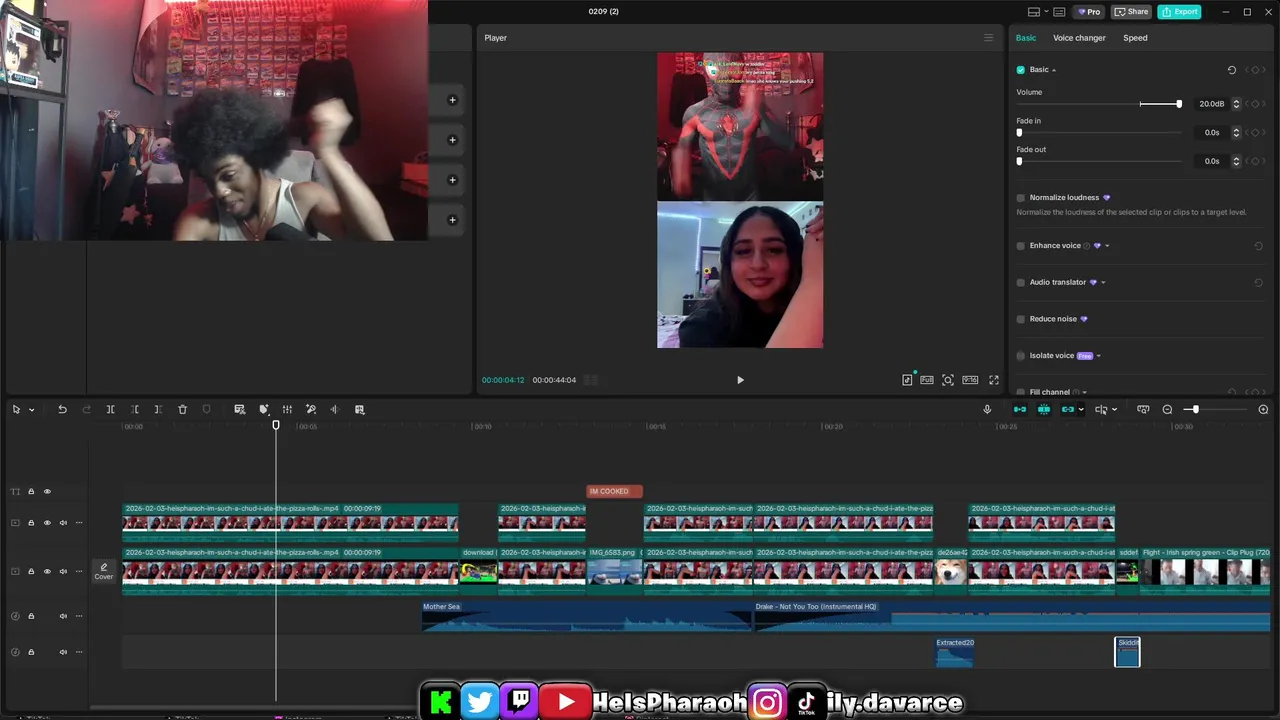The width and height of the screenshot is (1280, 720).
Task: Undo the last timeline edit
Action: [62, 409]
